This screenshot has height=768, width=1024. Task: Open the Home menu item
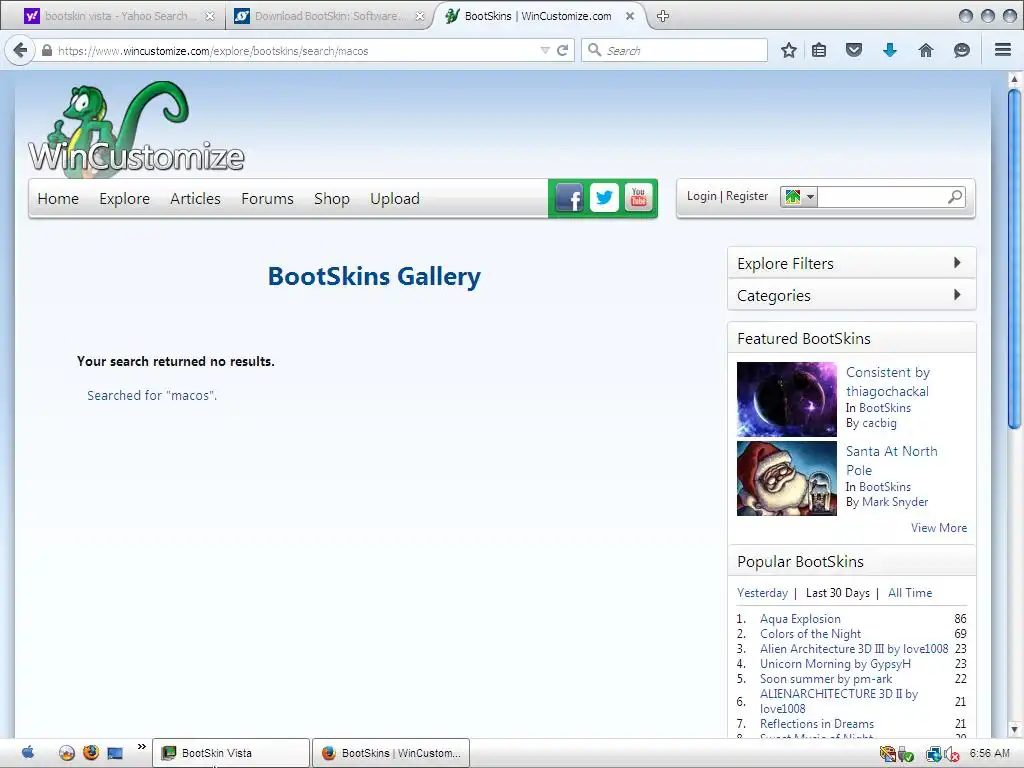(58, 199)
